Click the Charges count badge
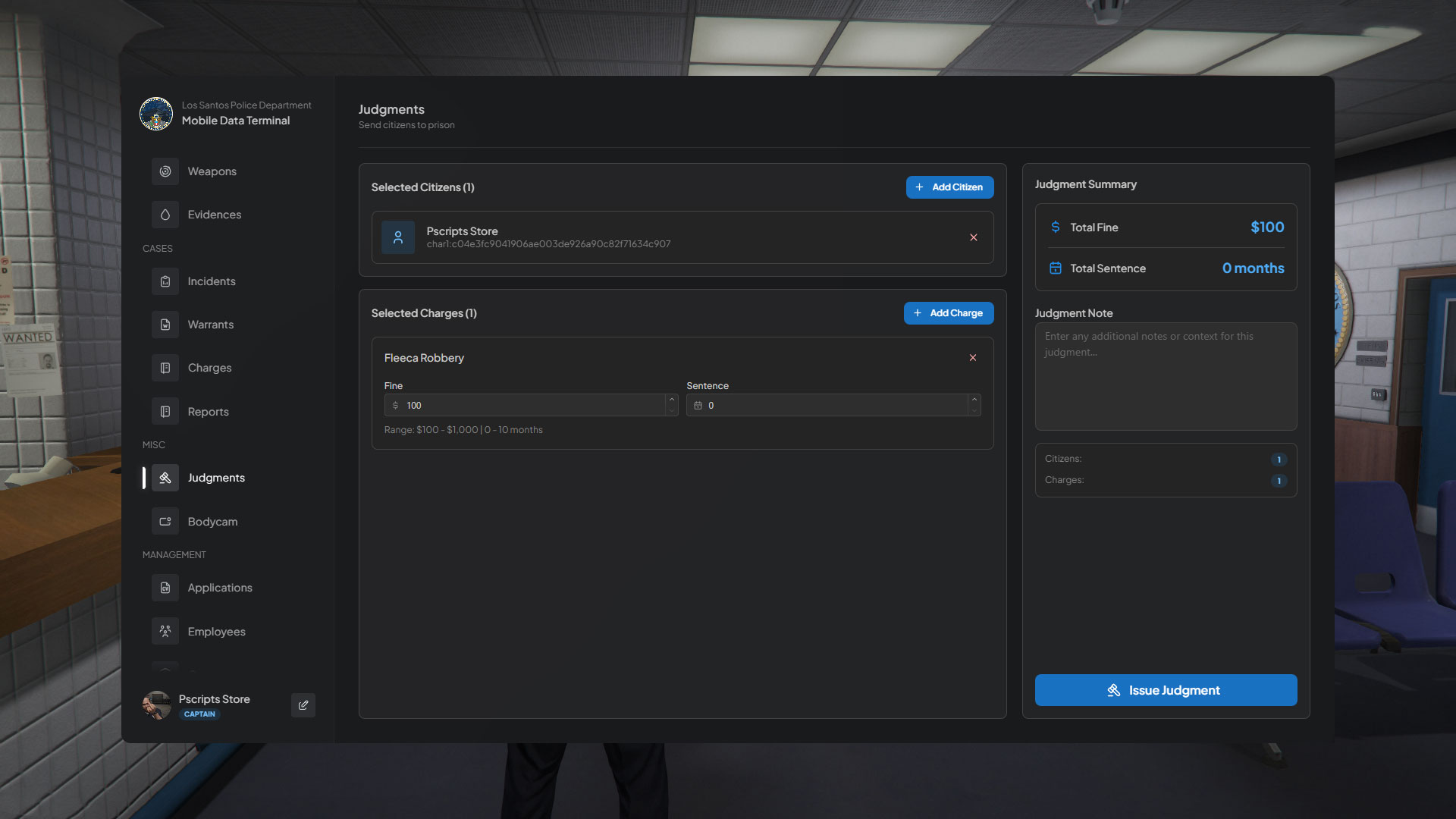1456x819 pixels. coord(1279,481)
